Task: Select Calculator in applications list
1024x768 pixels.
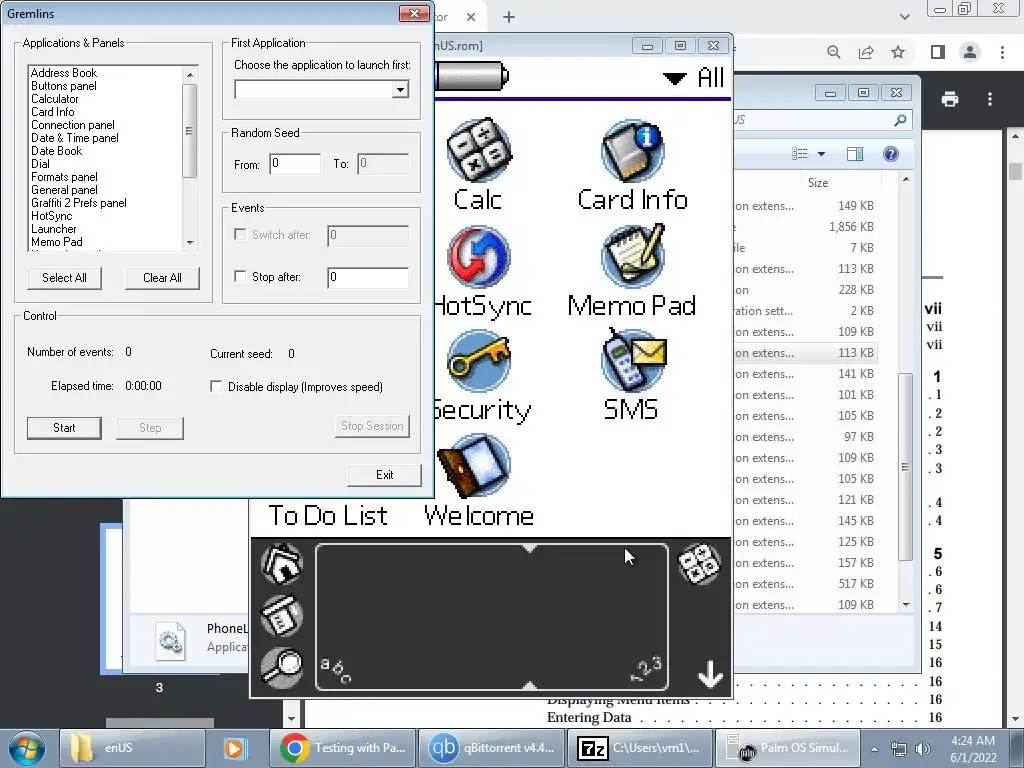Action: pos(55,99)
